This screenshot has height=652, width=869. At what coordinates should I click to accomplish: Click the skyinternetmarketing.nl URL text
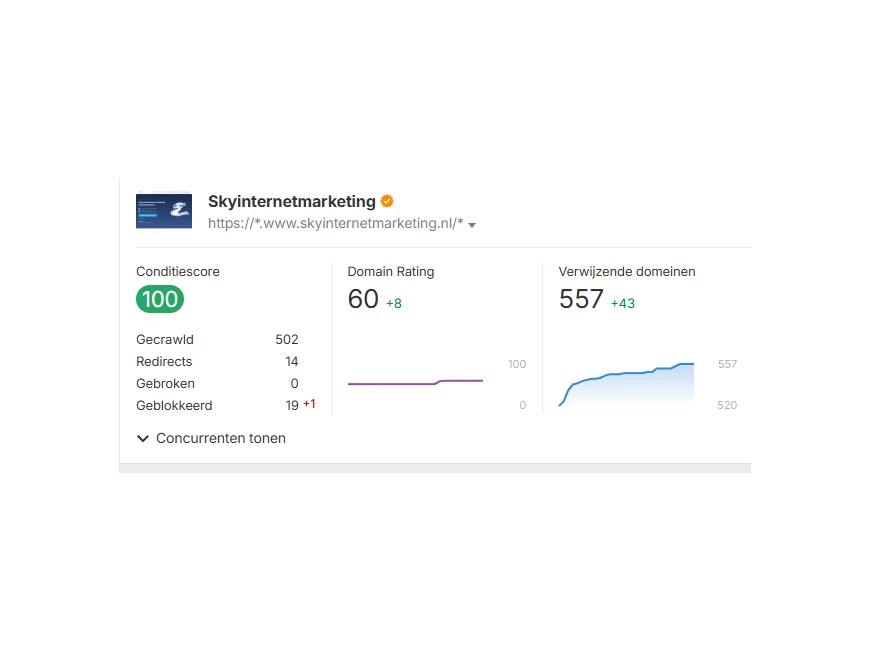point(335,224)
